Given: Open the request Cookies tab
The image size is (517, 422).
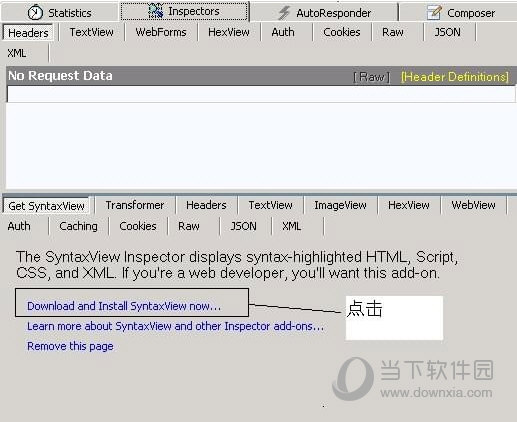Looking at the screenshot, I should coord(342,32).
